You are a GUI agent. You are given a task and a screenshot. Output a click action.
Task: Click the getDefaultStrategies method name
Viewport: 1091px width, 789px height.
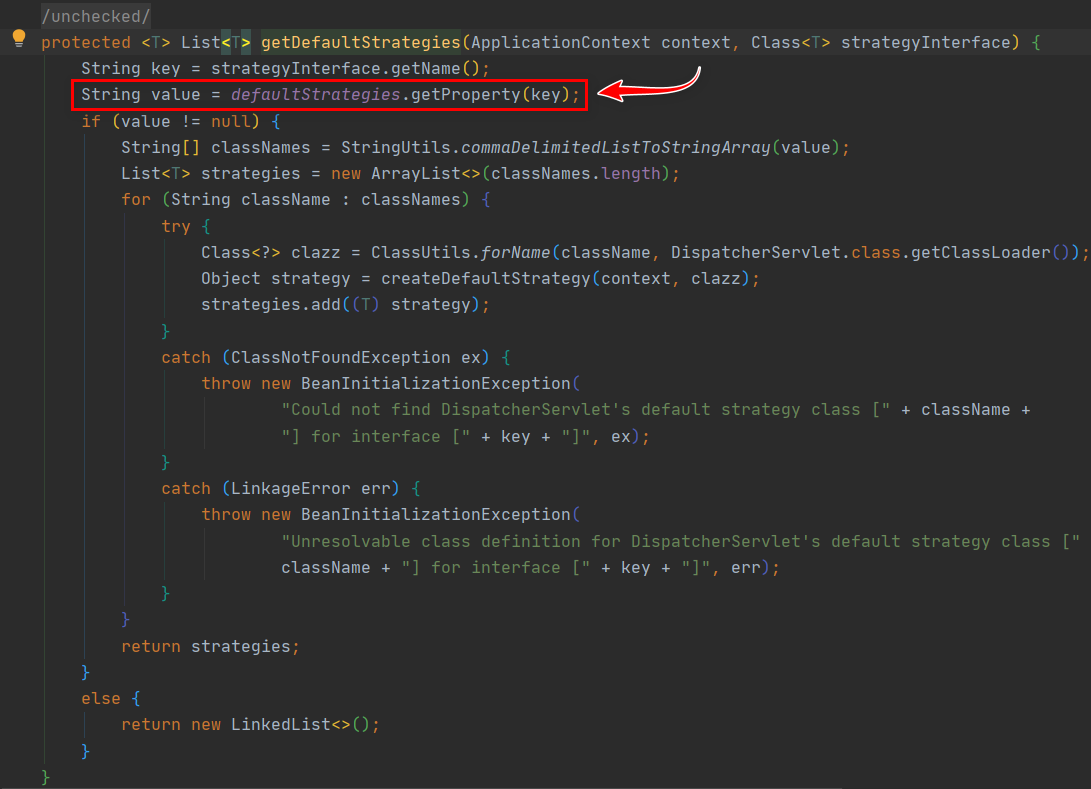[x=360, y=42]
